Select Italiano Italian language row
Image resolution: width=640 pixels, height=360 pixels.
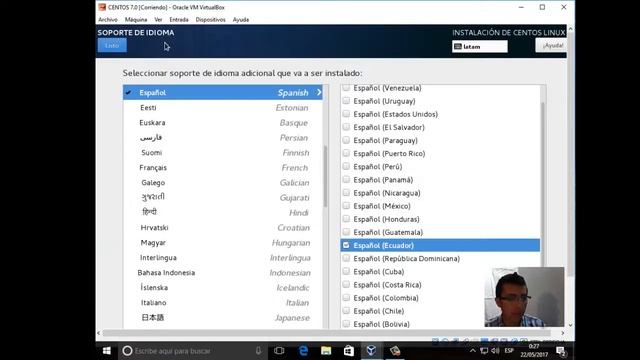223,303
